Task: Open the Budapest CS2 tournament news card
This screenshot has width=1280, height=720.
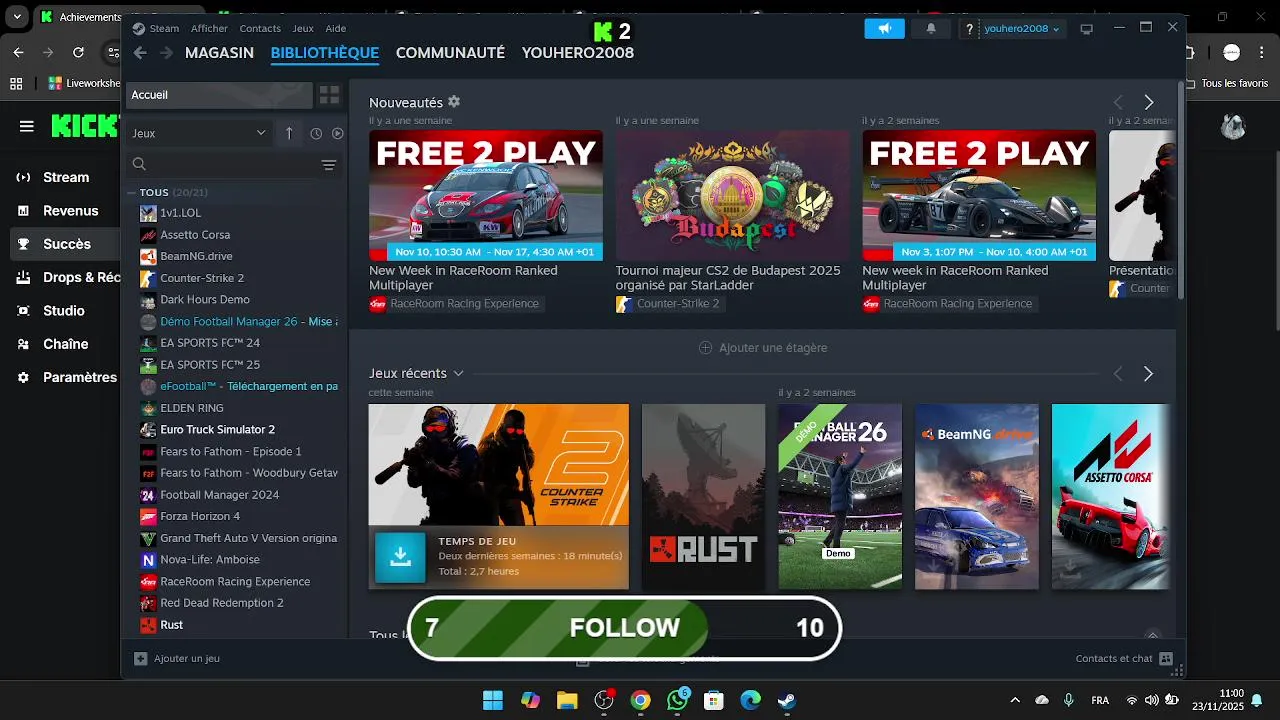Action: pos(732,195)
